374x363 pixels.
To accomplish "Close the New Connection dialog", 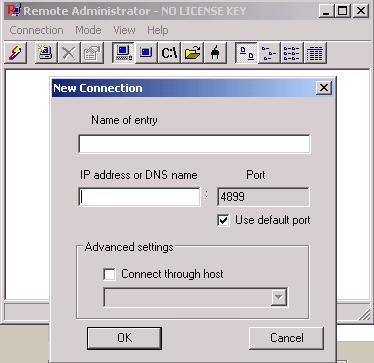I will [324, 88].
